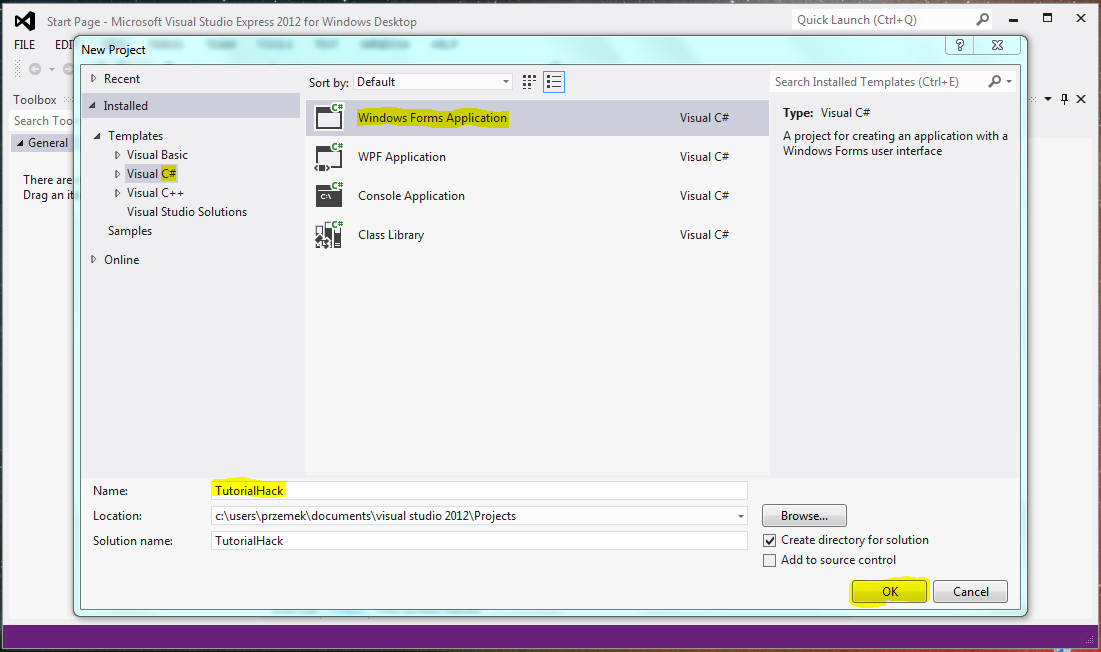This screenshot has width=1101, height=652.
Task: Click the Installed section label
Action: tap(126, 106)
